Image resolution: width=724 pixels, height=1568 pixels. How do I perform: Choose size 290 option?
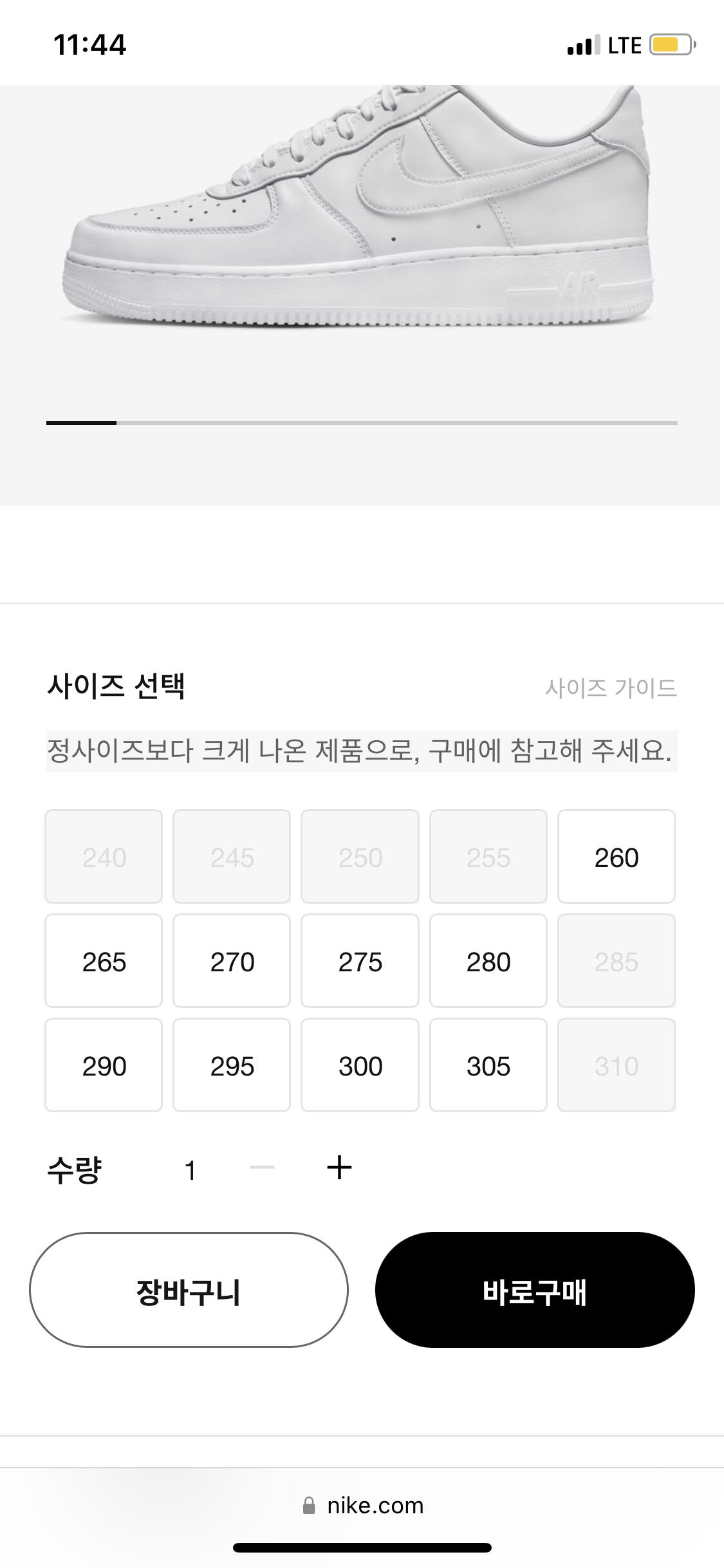click(x=104, y=1065)
